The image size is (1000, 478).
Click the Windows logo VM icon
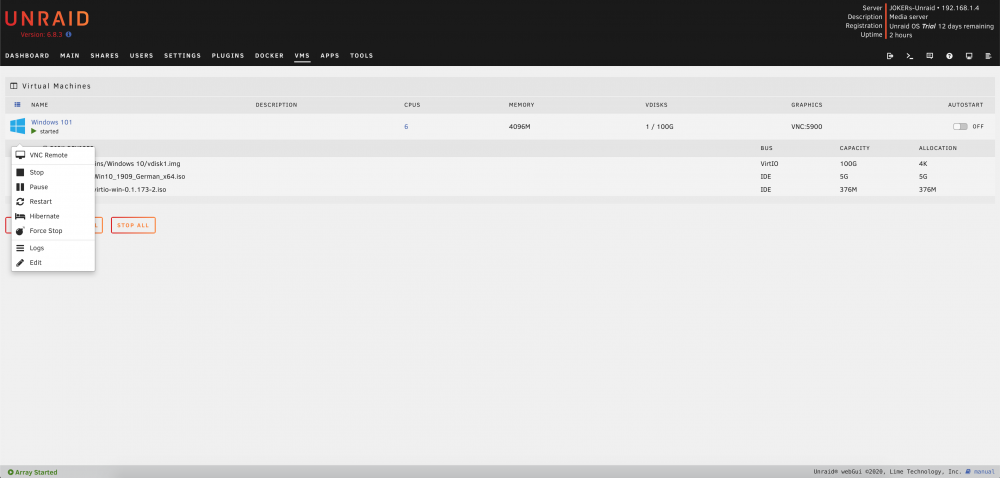point(17,126)
